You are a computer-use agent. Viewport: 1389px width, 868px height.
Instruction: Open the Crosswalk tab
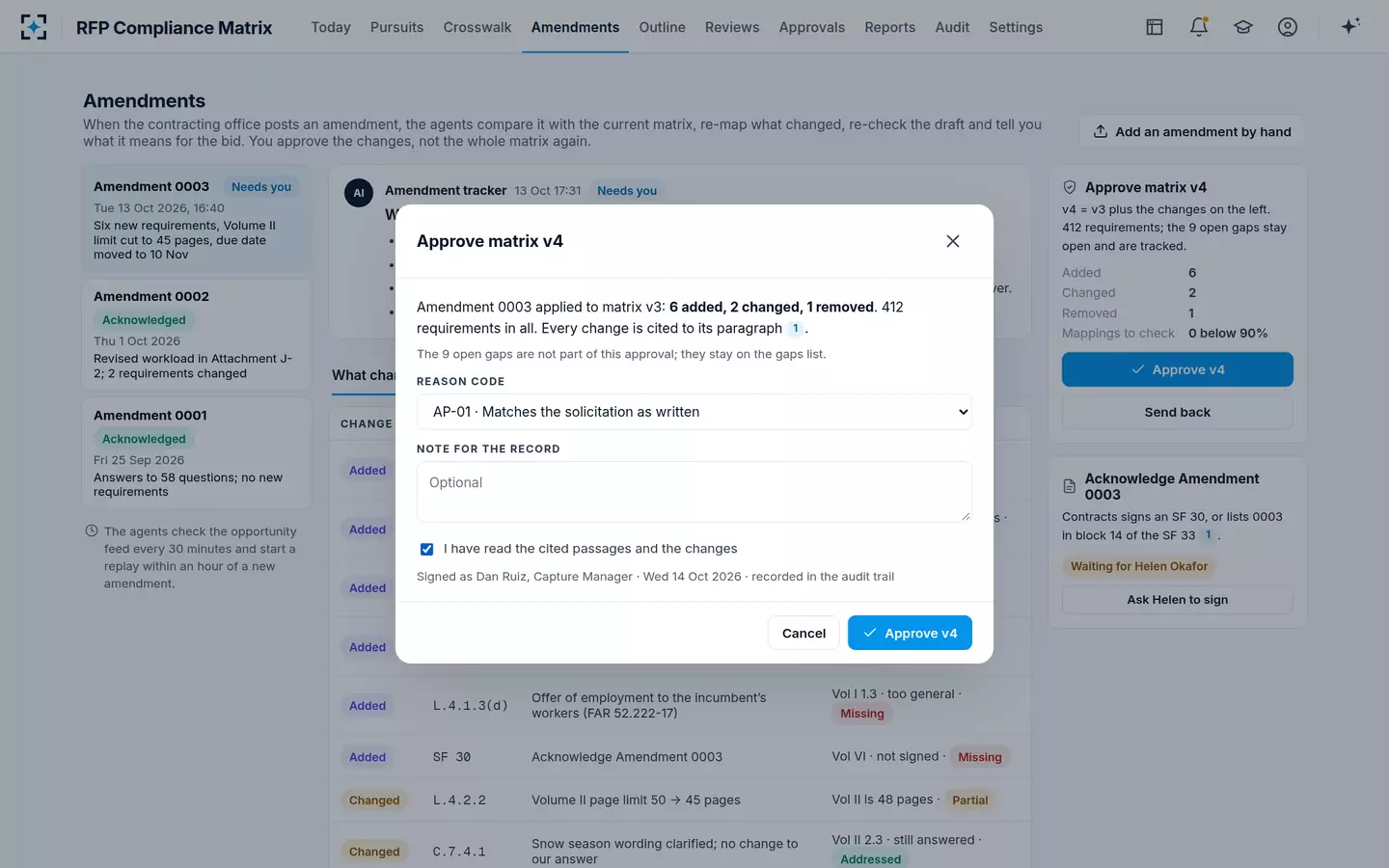pos(477,27)
